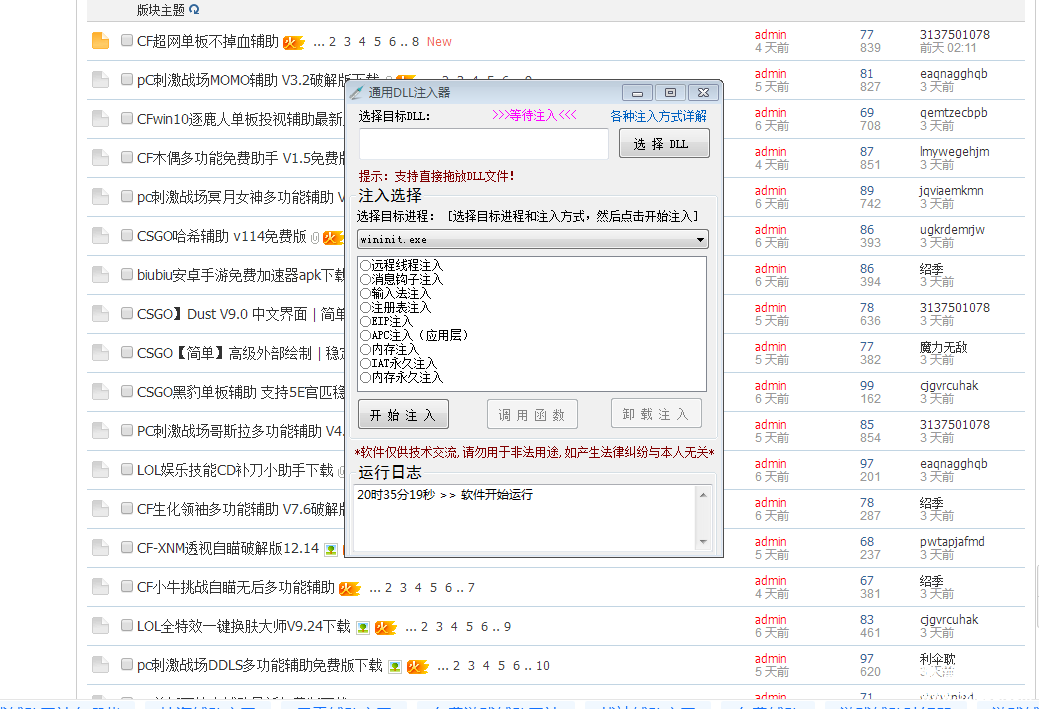Image resolution: width=1039 pixels, height=709 pixels.
Task: Open 各种注入方式详解 link
Action: coord(658,117)
